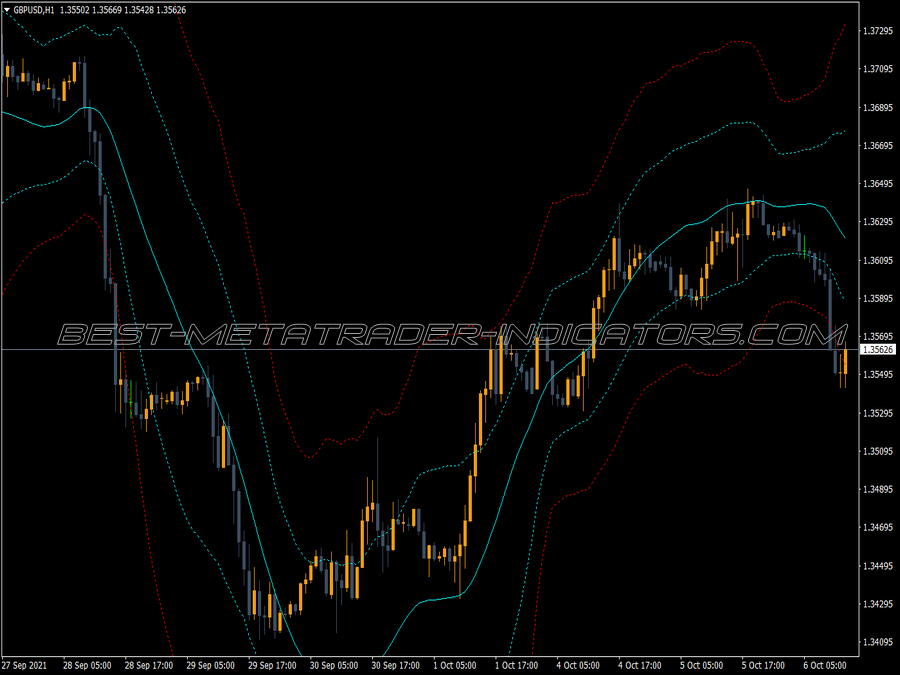Select price level 1.36295 on the scale
Screen dimensions: 900x675
[x=878, y=222]
